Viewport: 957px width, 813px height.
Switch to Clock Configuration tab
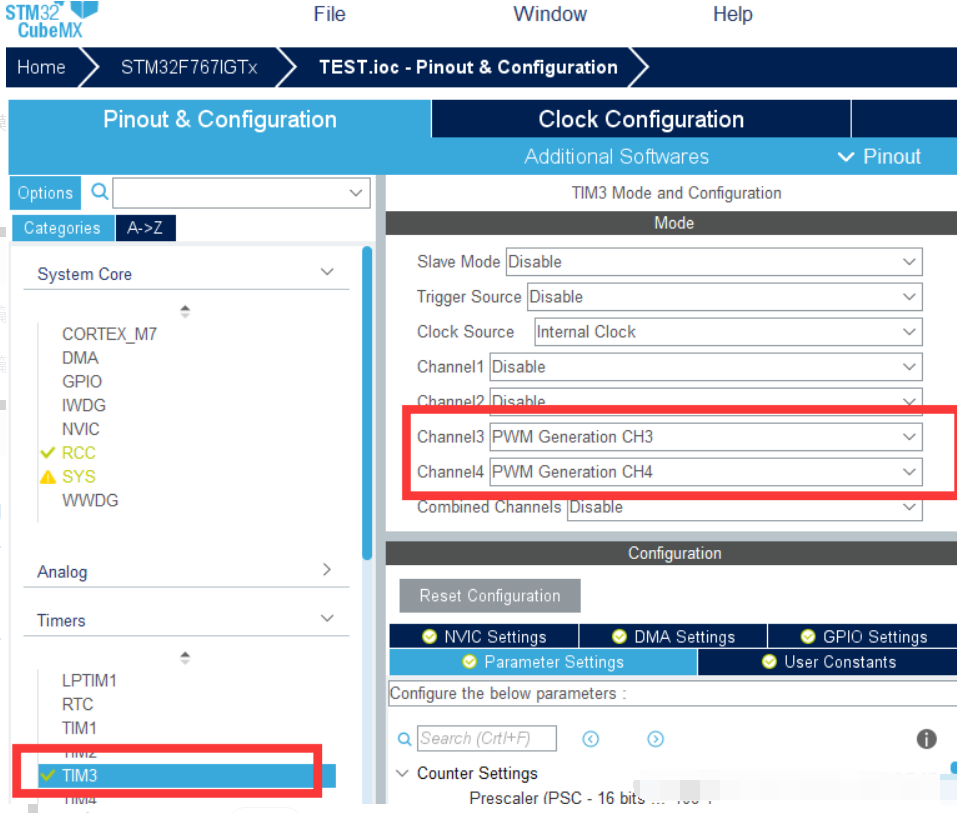click(641, 120)
